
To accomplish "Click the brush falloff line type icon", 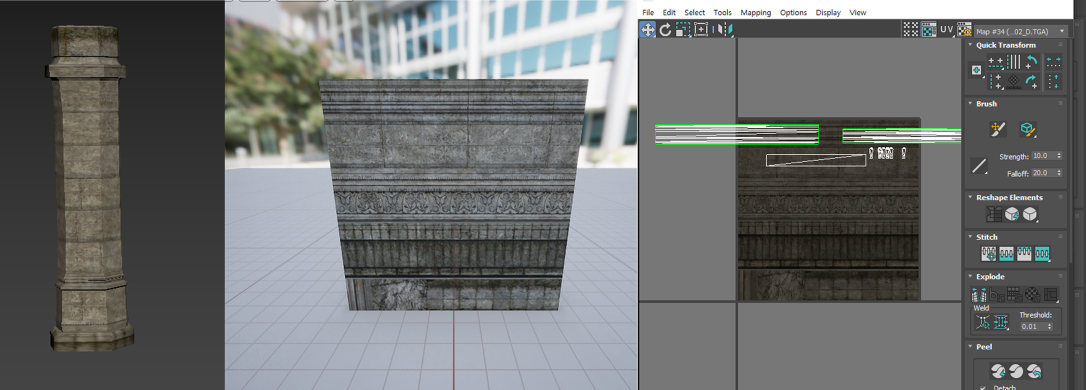I will coord(979,166).
